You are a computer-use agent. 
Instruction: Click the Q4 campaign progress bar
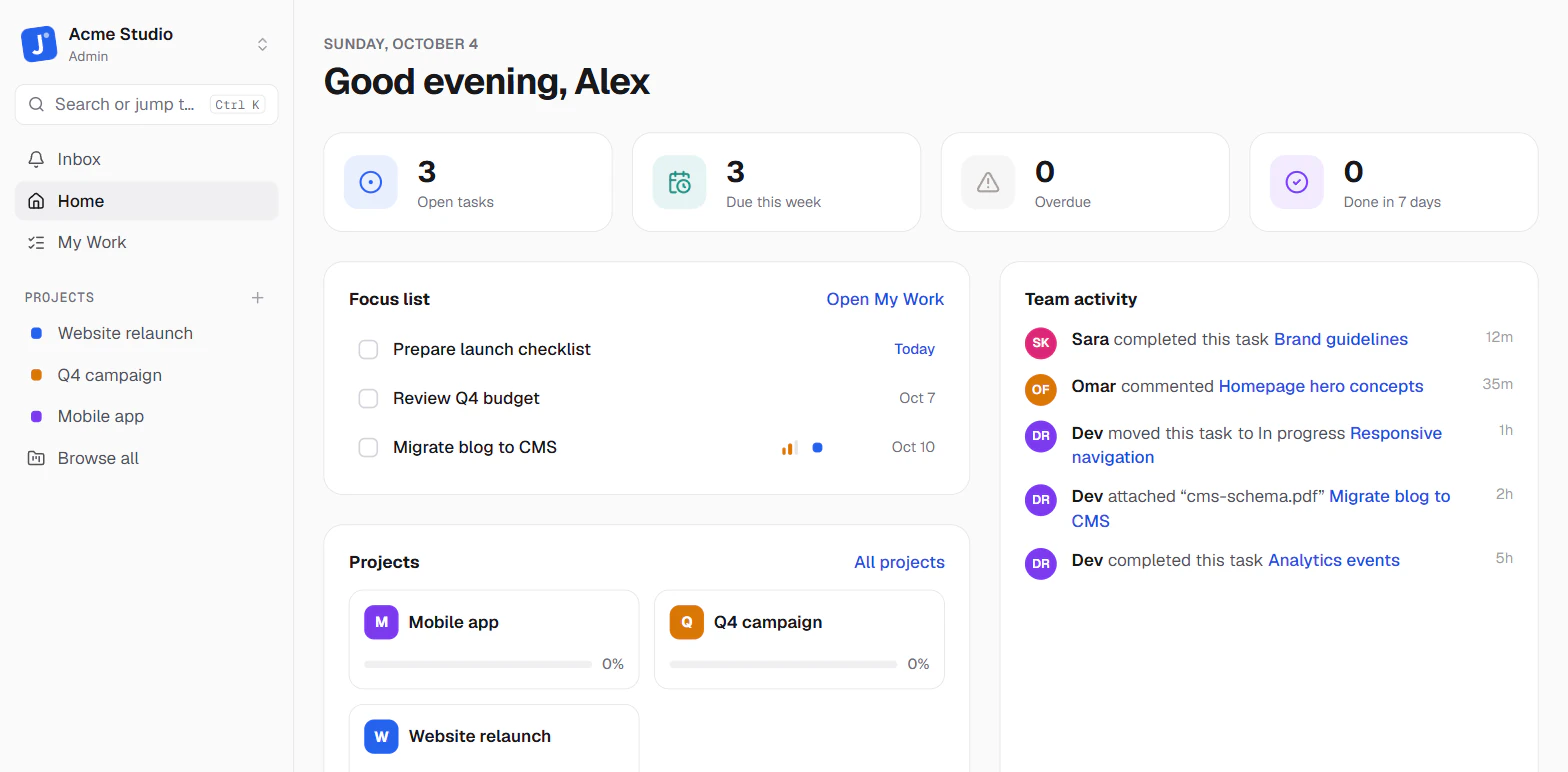[x=783, y=664]
